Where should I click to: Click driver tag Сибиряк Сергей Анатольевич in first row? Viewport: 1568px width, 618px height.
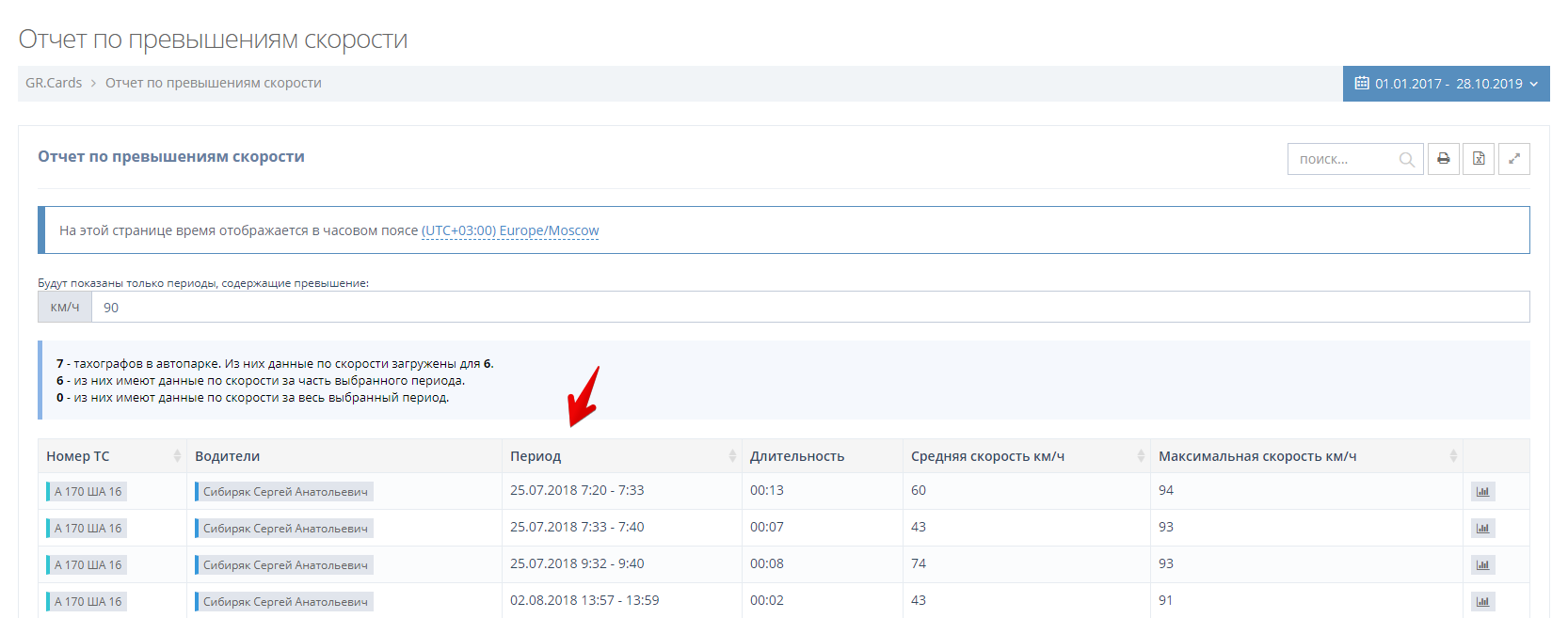click(x=284, y=492)
